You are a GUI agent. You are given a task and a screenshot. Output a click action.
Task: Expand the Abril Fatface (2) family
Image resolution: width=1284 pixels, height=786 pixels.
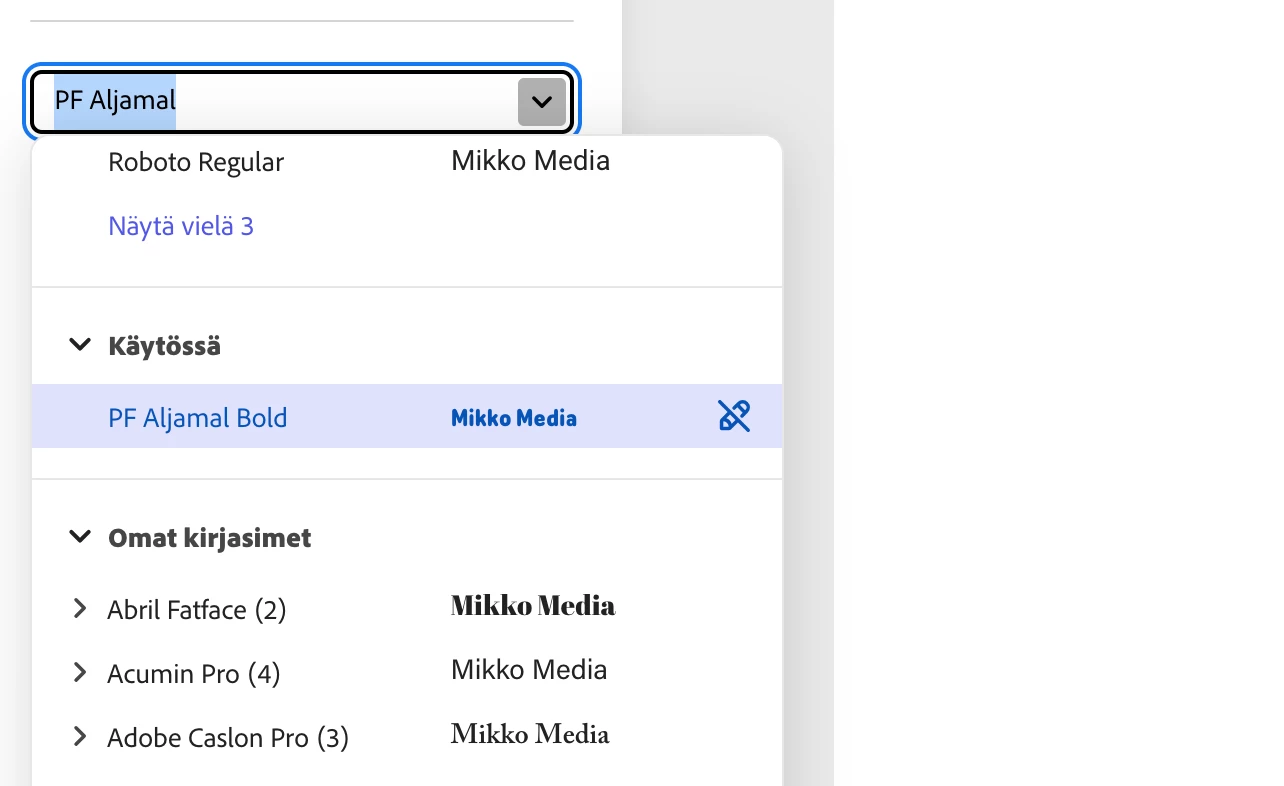(80, 608)
